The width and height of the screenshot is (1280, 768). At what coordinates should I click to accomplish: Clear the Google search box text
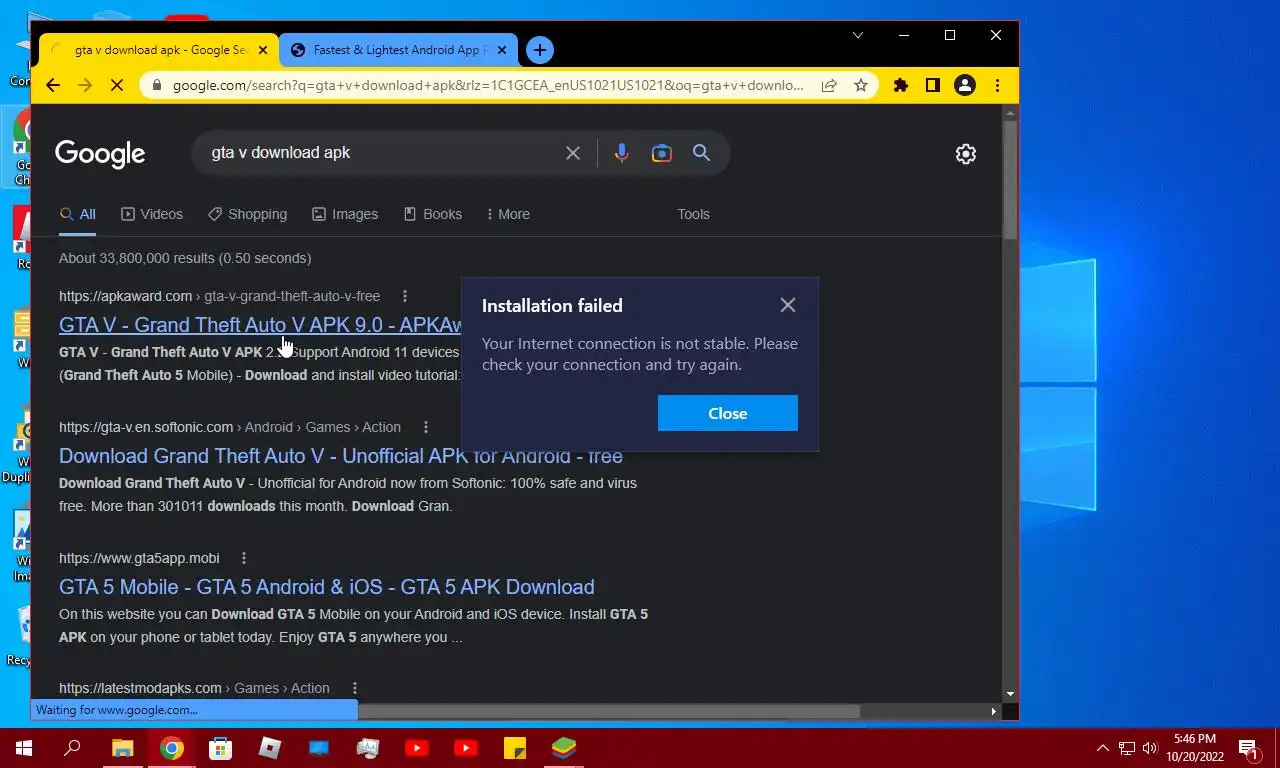point(573,153)
